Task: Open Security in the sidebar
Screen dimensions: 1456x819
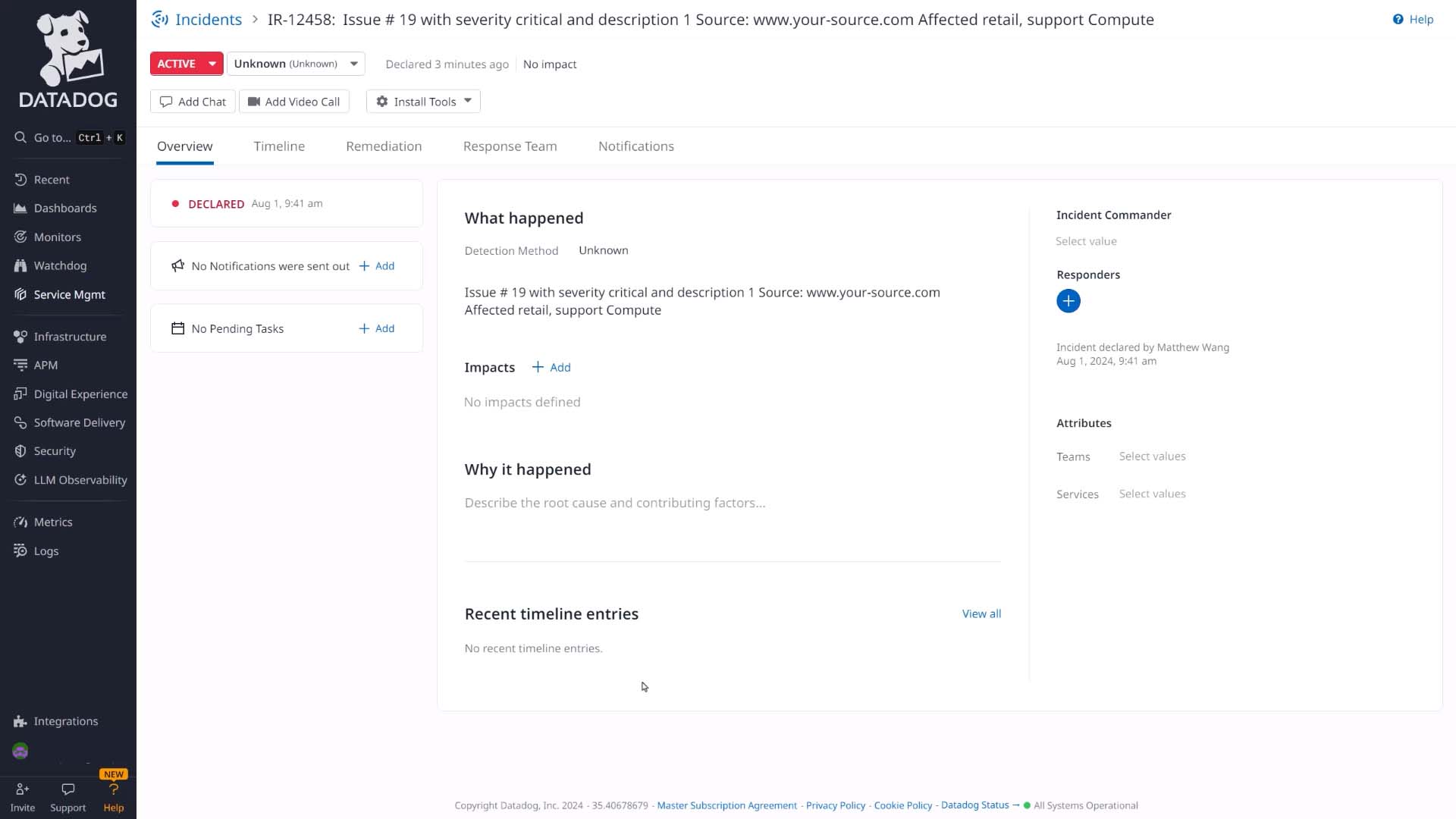Action: 55,451
